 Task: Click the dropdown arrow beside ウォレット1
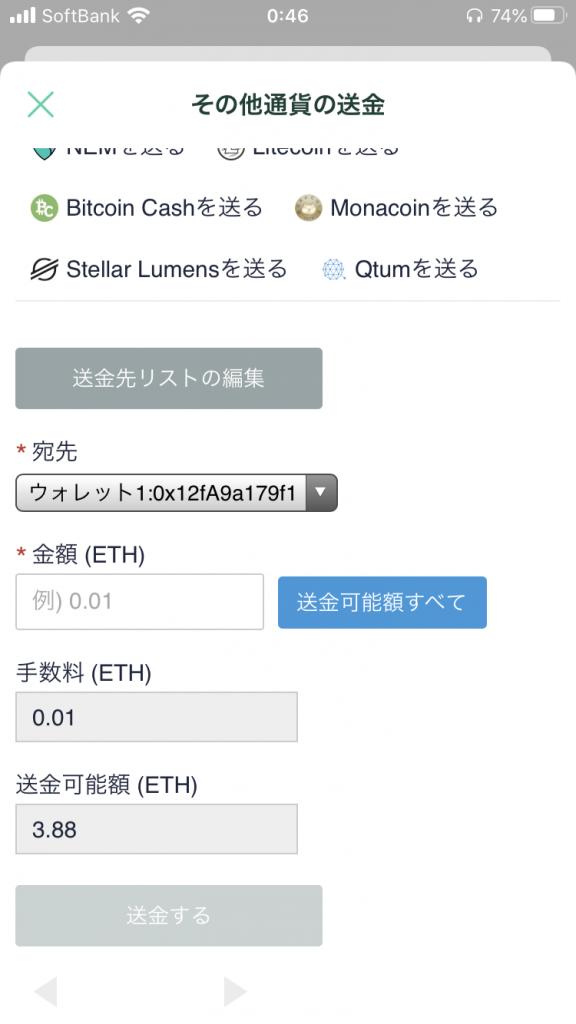[321, 492]
